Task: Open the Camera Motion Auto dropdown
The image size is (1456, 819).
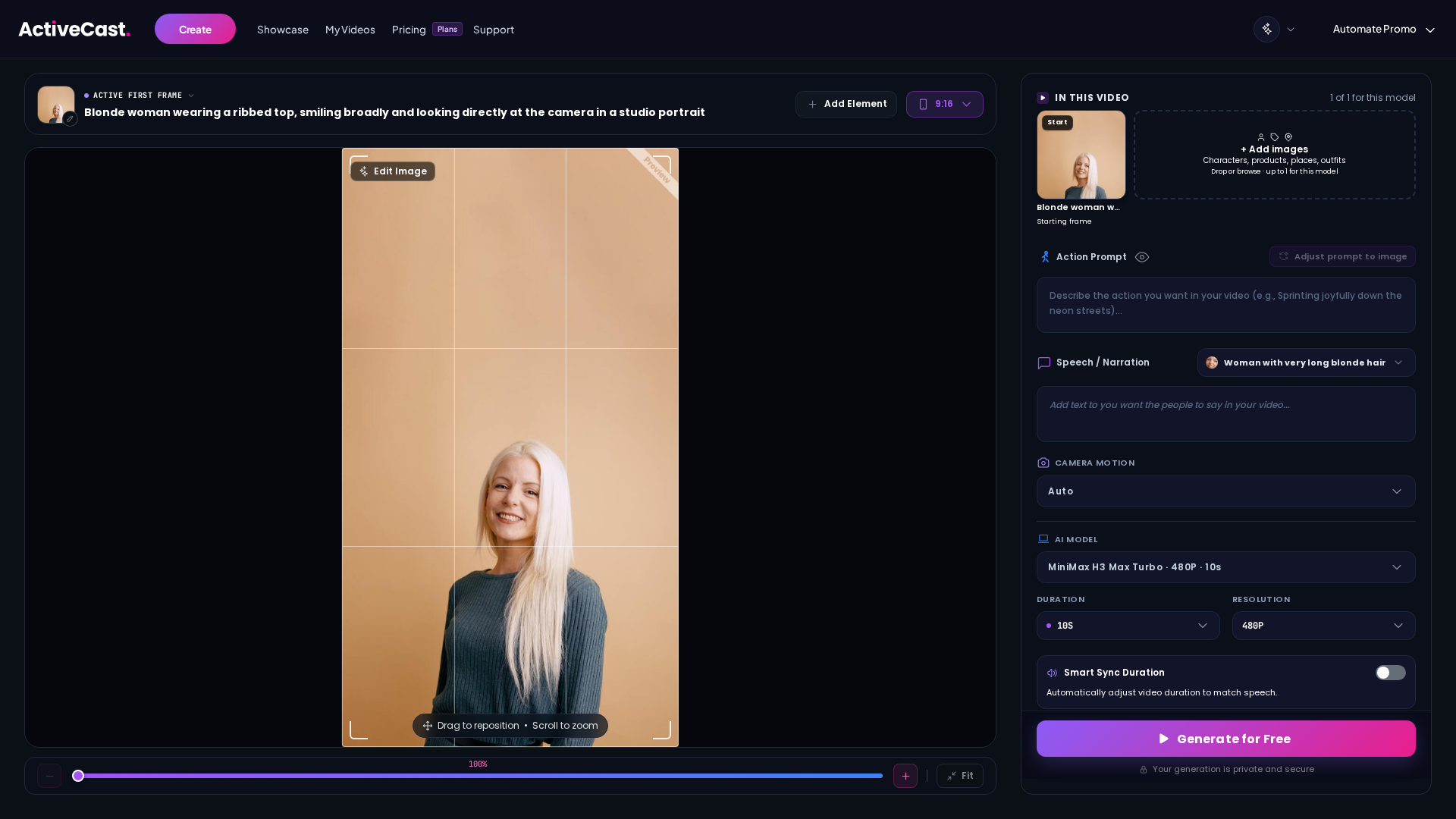Action: (x=1226, y=491)
